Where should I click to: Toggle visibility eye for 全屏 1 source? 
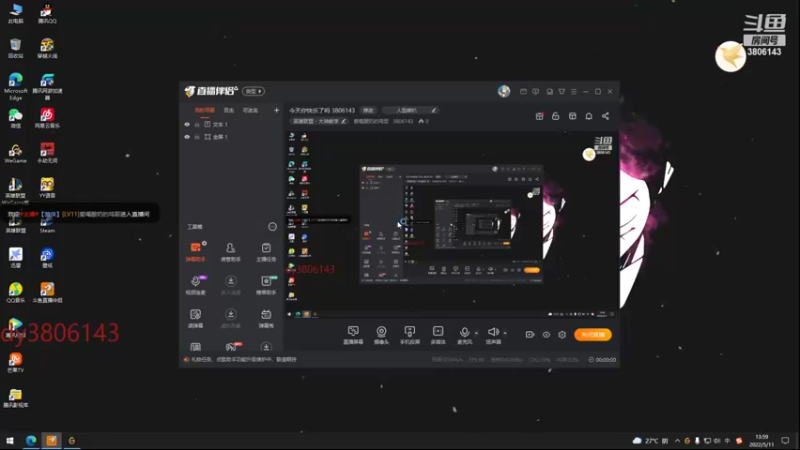click(x=187, y=137)
